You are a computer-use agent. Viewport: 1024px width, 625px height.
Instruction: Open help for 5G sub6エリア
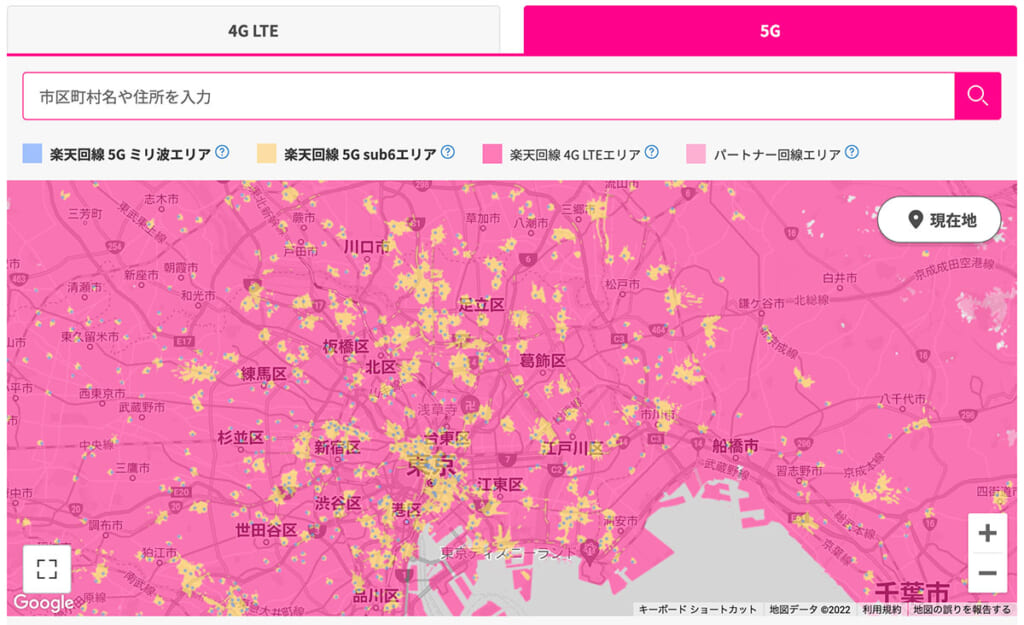[x=447, y=152]
